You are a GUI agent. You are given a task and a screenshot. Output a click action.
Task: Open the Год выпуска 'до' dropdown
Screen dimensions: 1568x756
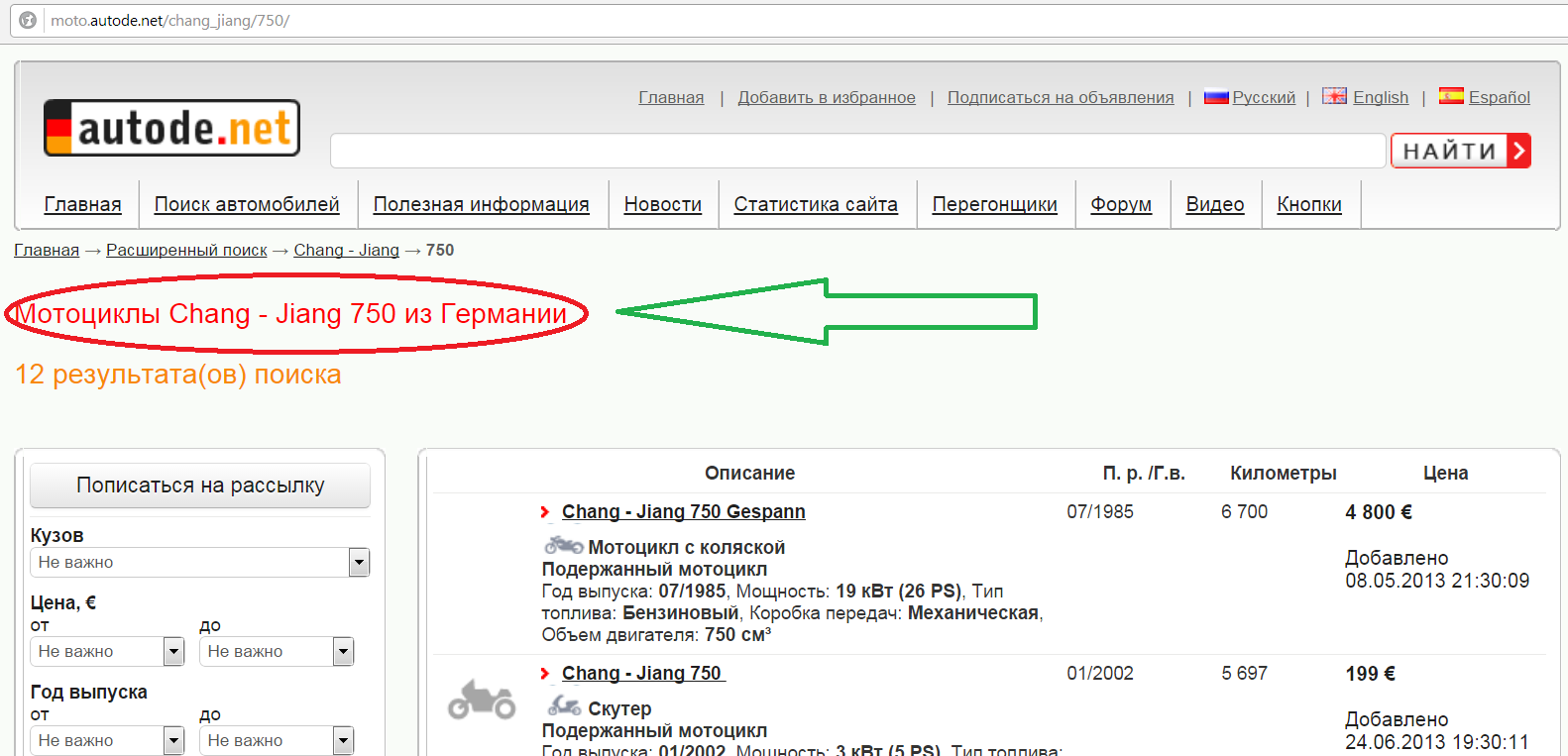(277, 740)
